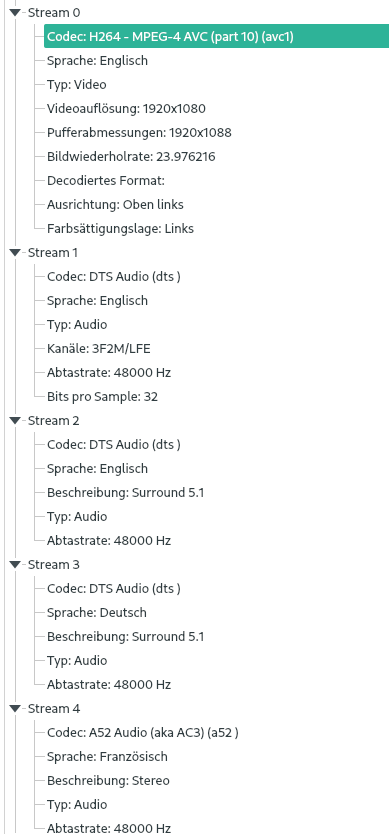Collapse the Stream 0 node
The width and height of the screenshot is (389, 834).
pos(14,12)
